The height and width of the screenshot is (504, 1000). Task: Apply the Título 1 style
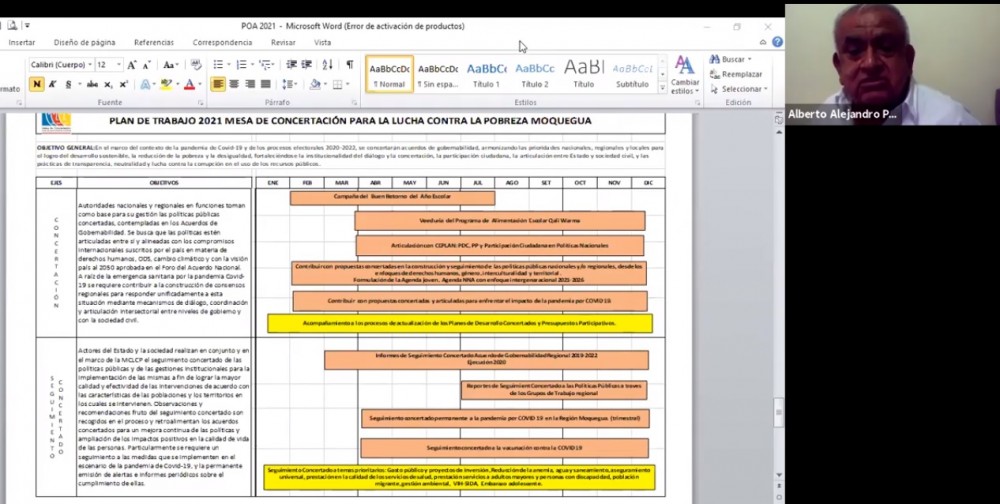[487, 74]
